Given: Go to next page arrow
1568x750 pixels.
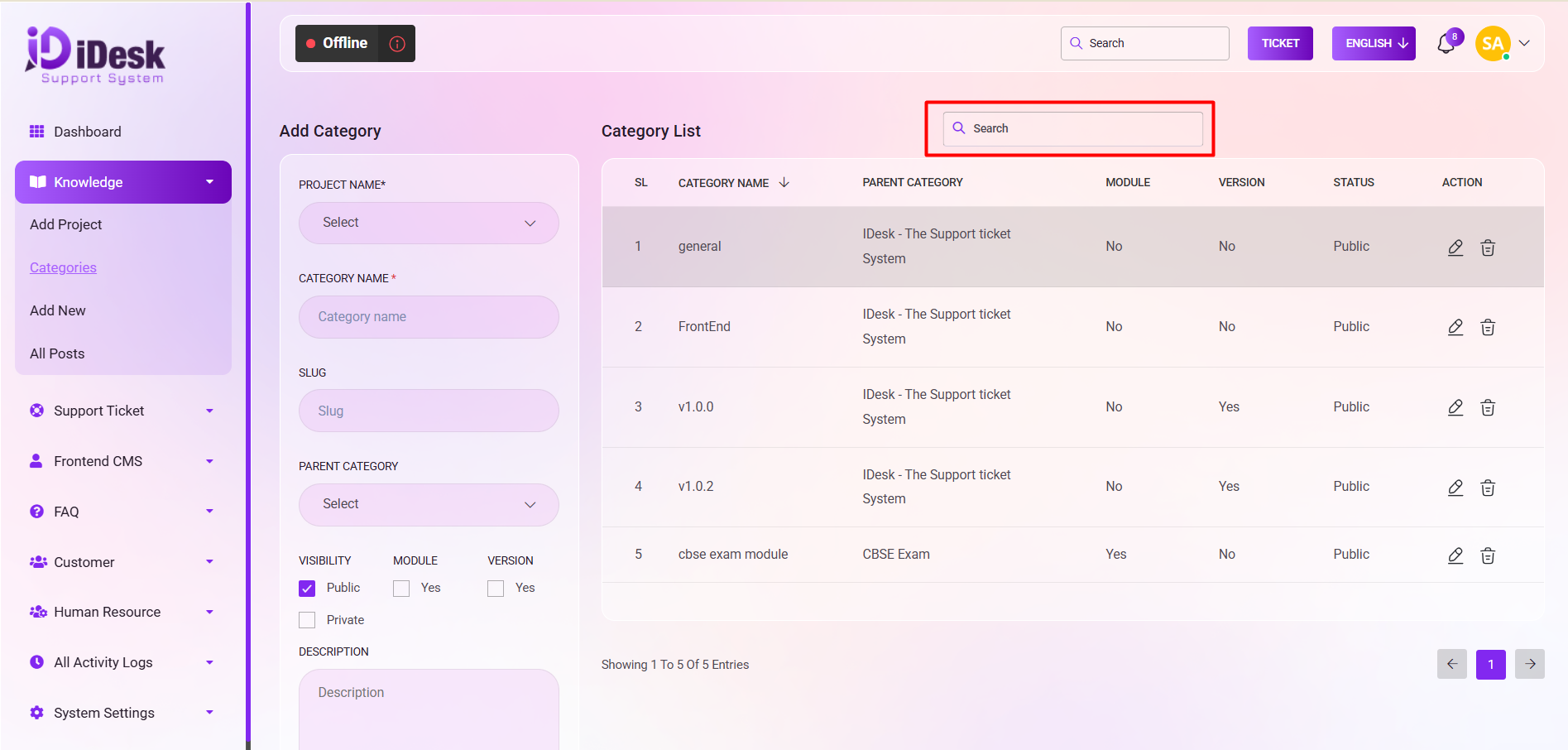Looking at the screenshot, I should 1530,664.
